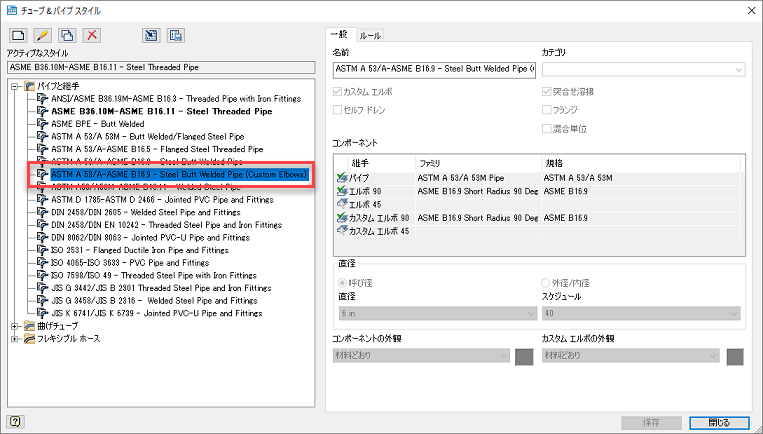Click the 継手 column header

381,163
